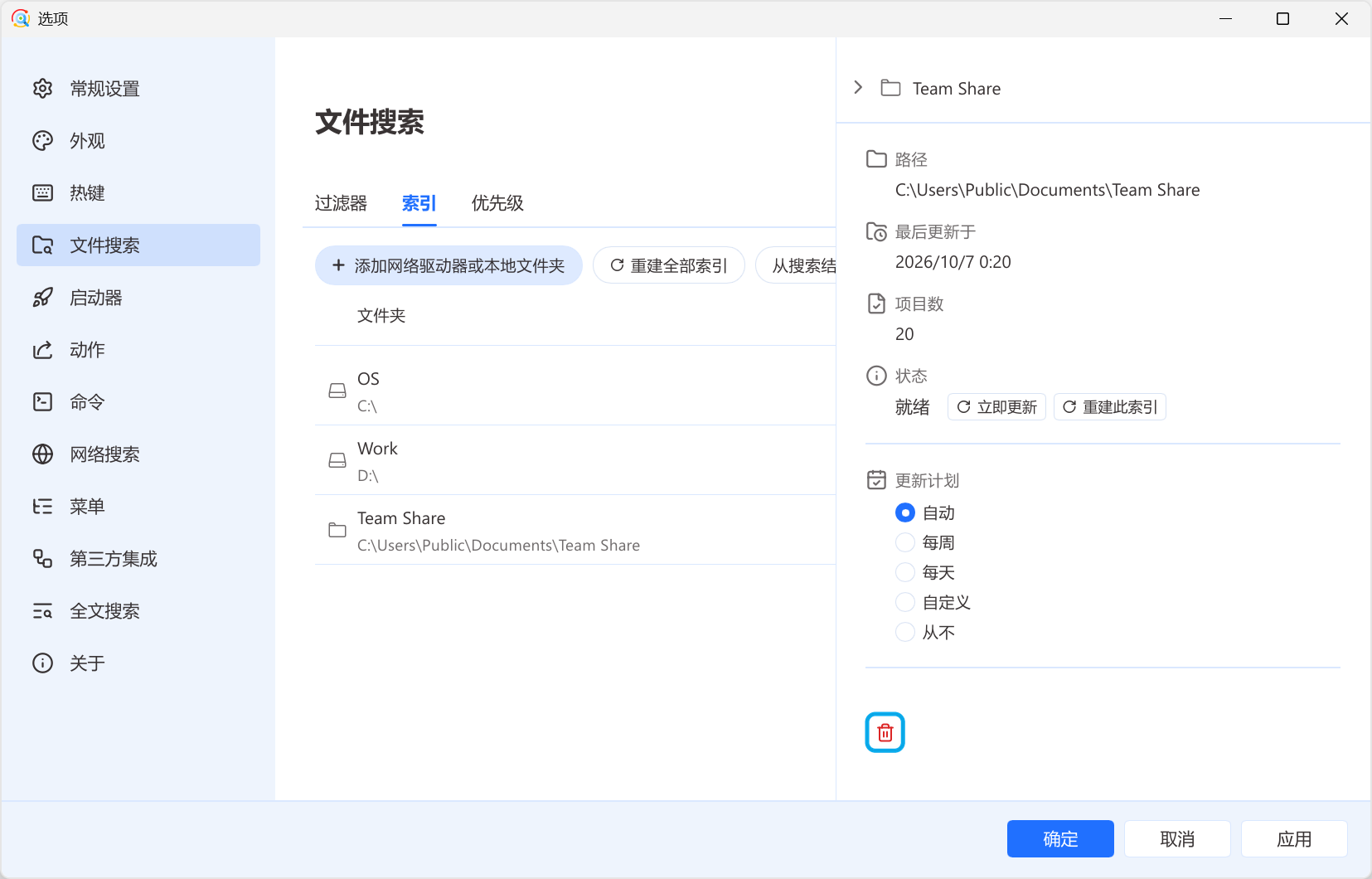The height and width of the screenshot is (879, 1372).
Task: Click 取消 to cancel
Action: point(1177,839)
